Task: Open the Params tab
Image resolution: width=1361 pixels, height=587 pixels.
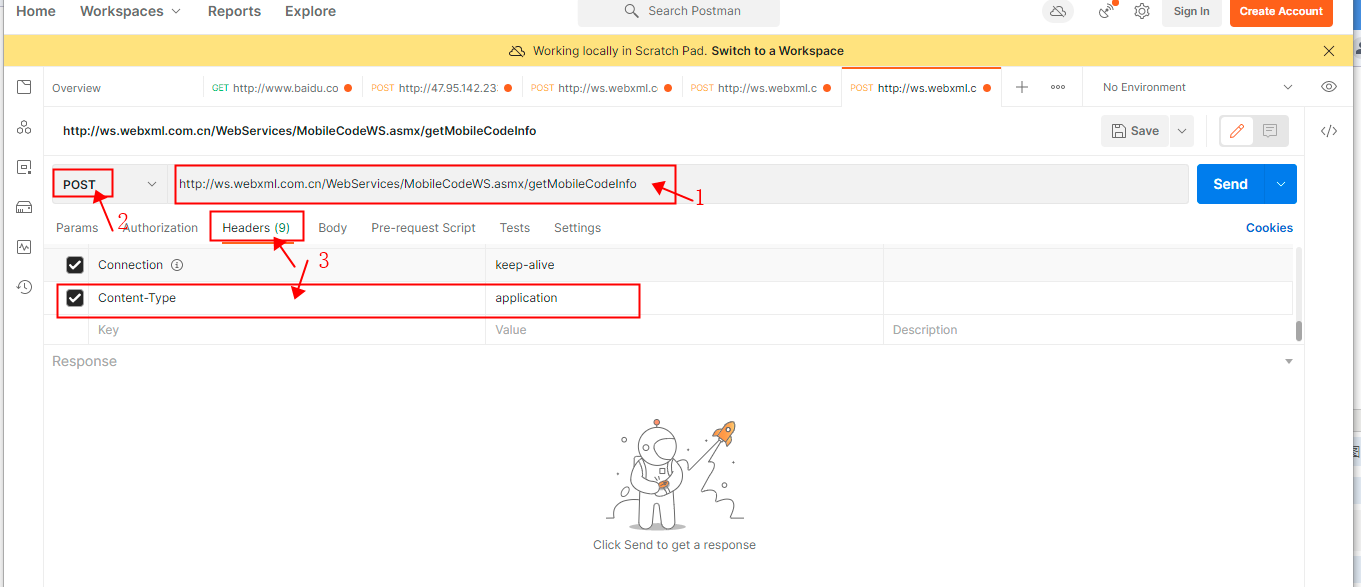Action: click(x=77, y=228)
